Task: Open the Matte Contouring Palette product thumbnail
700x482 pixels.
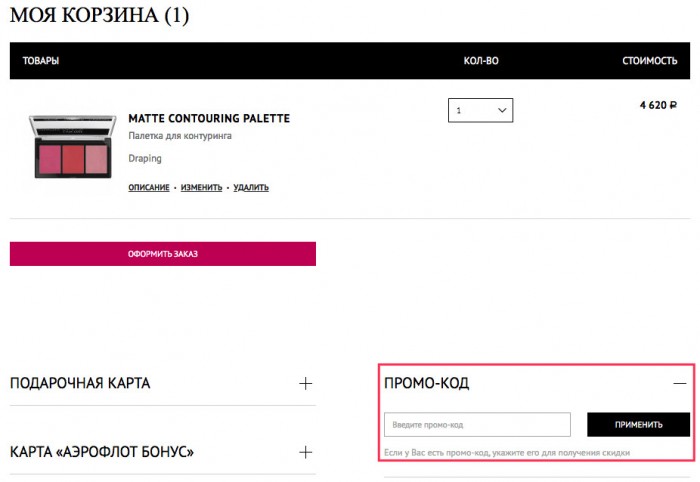Action: (73, 146)
